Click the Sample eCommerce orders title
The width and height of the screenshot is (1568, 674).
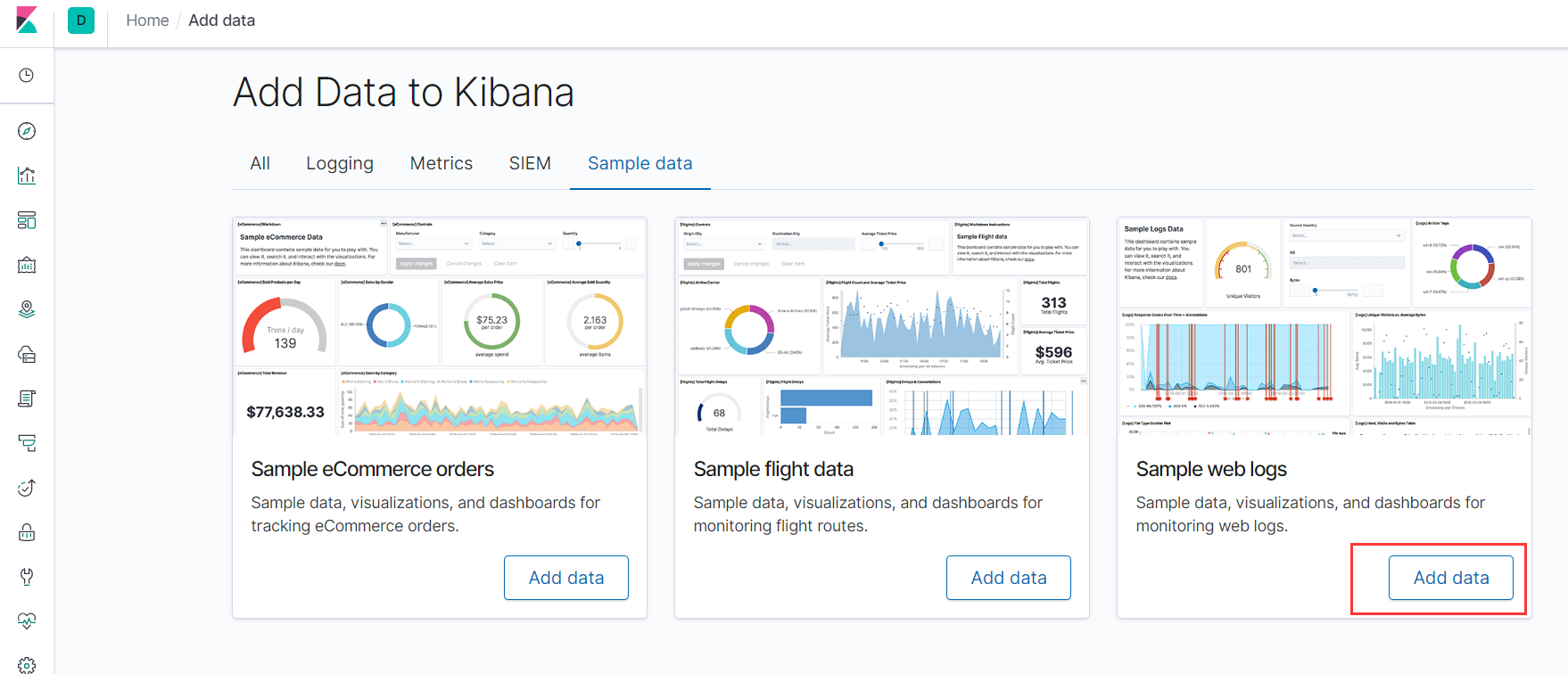(x=373, y=469)
